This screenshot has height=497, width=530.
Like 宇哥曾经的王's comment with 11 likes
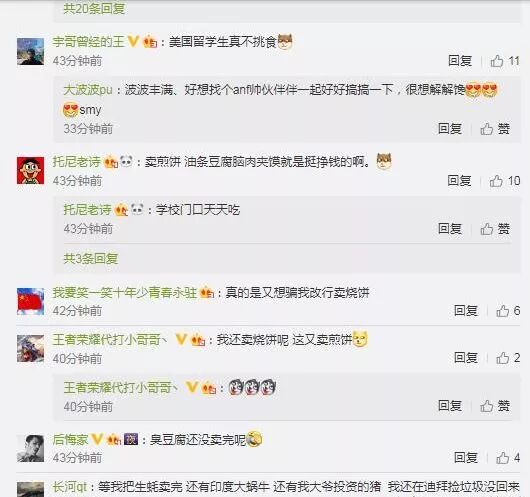[x=505, y=61]
